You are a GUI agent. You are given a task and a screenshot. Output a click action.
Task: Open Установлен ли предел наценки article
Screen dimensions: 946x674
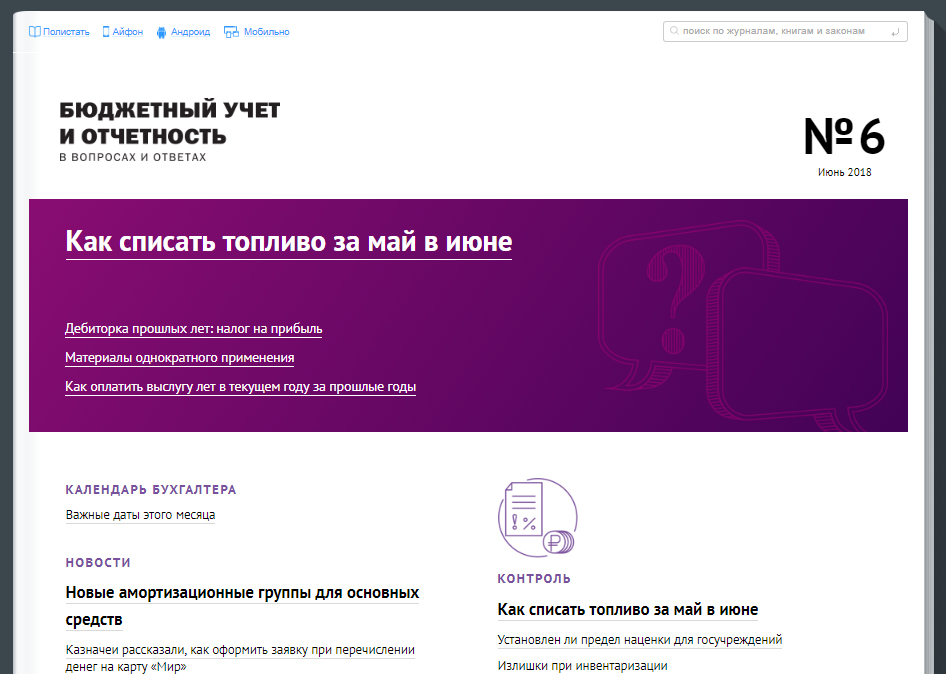click(x=640, y=640)
